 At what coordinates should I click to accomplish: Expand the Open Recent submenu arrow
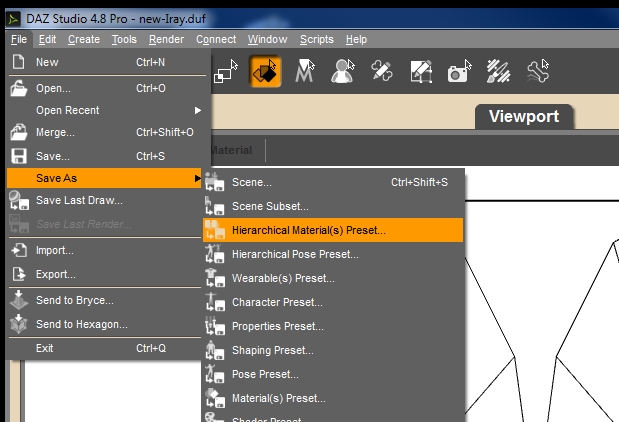[x=198, y=111]
